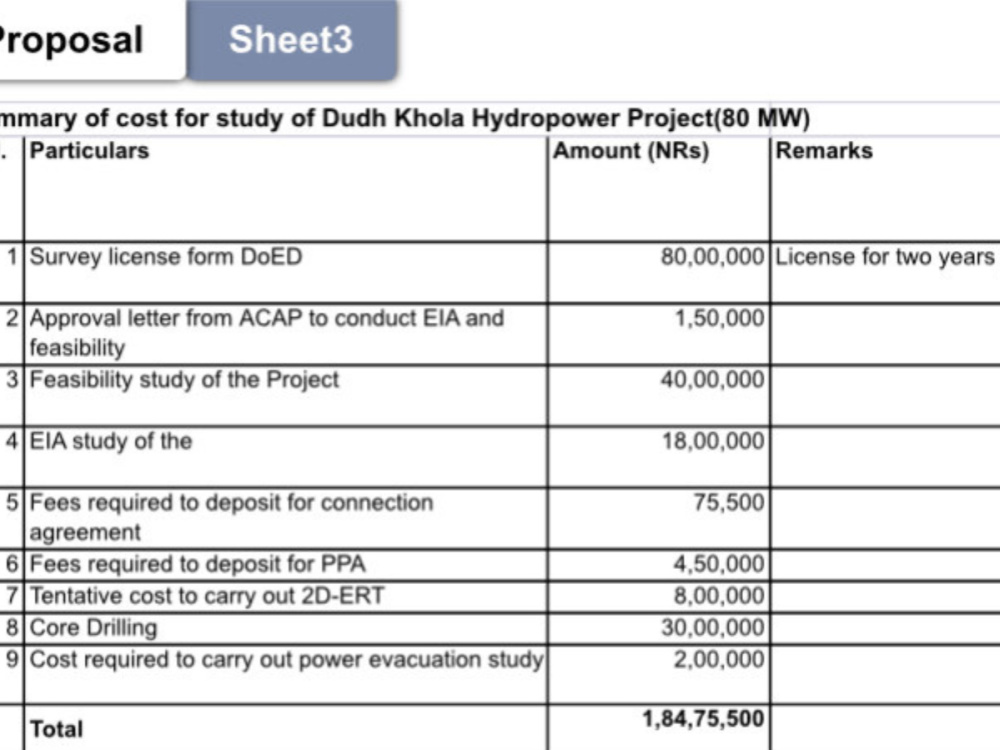Click the empty Remarks cell beside Core Drilling
This screenshot has height=750, width=1000.
[885, 629]
